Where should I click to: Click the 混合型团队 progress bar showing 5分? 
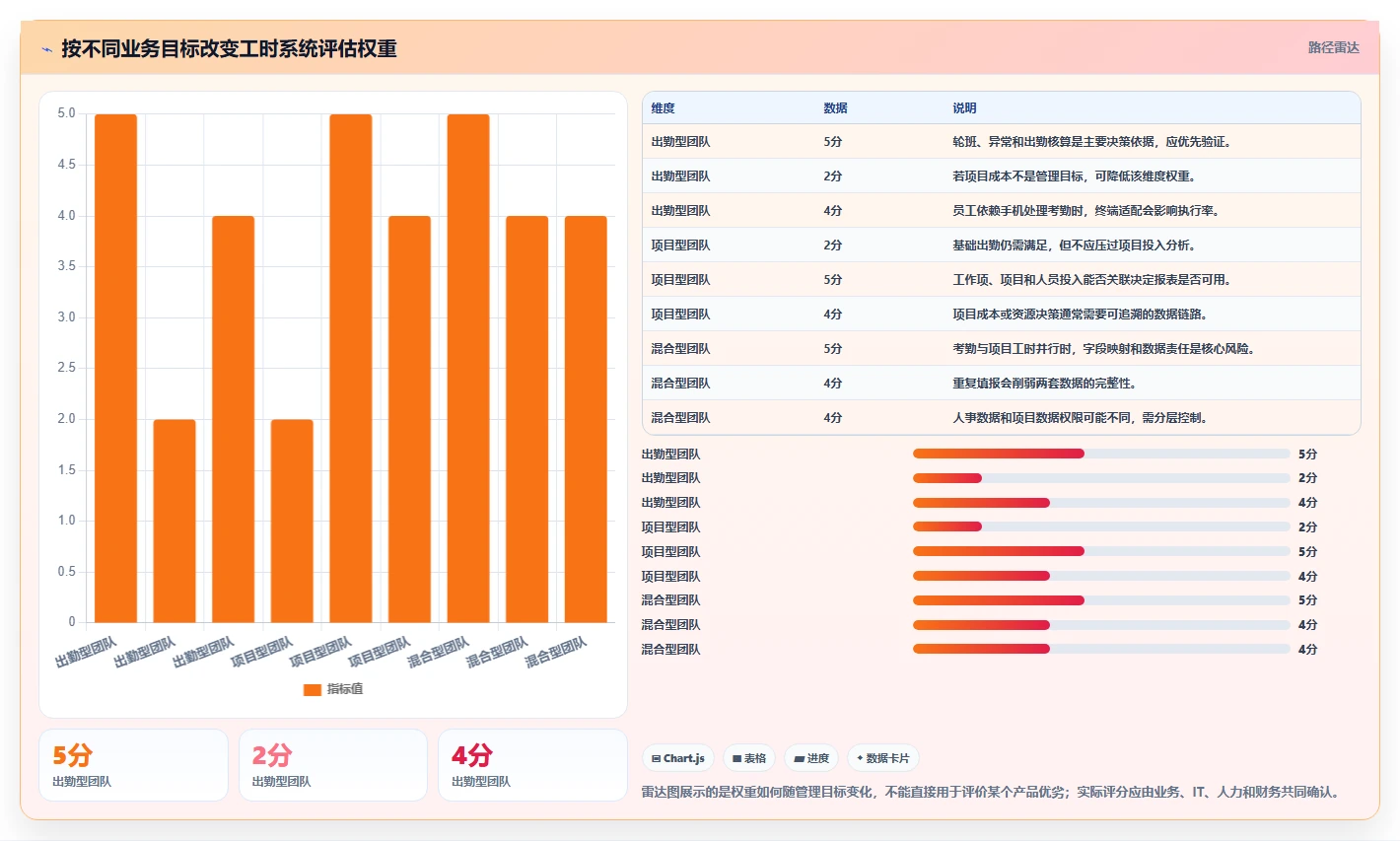pos(1101,600)
